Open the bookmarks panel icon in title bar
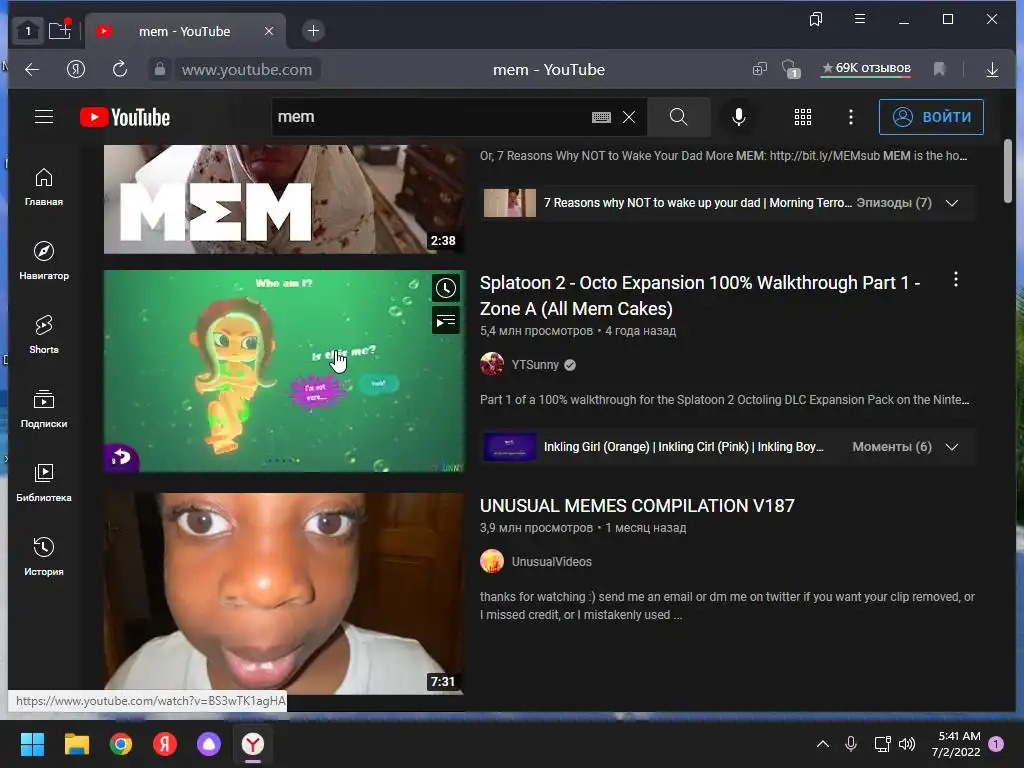The image size is (1024, 768). point(816,19)
